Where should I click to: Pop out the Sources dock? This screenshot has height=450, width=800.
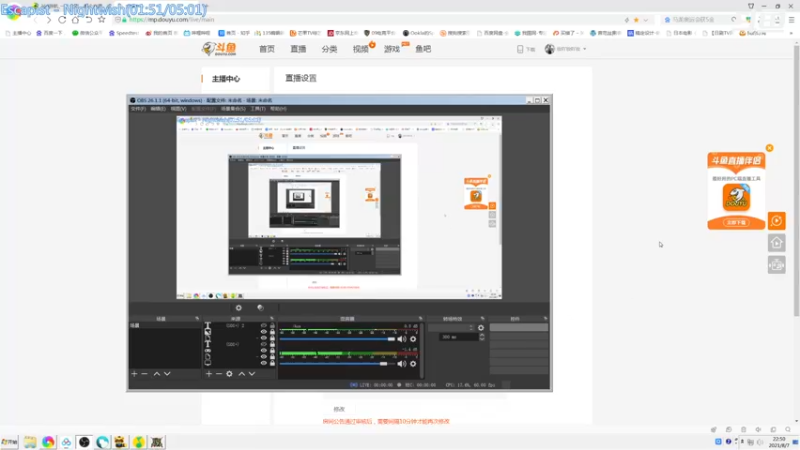(x=271, y=318)
